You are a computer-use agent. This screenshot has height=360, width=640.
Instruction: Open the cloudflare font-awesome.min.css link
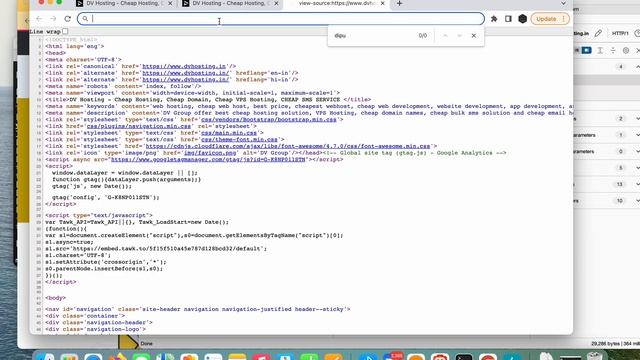(288, 146)
